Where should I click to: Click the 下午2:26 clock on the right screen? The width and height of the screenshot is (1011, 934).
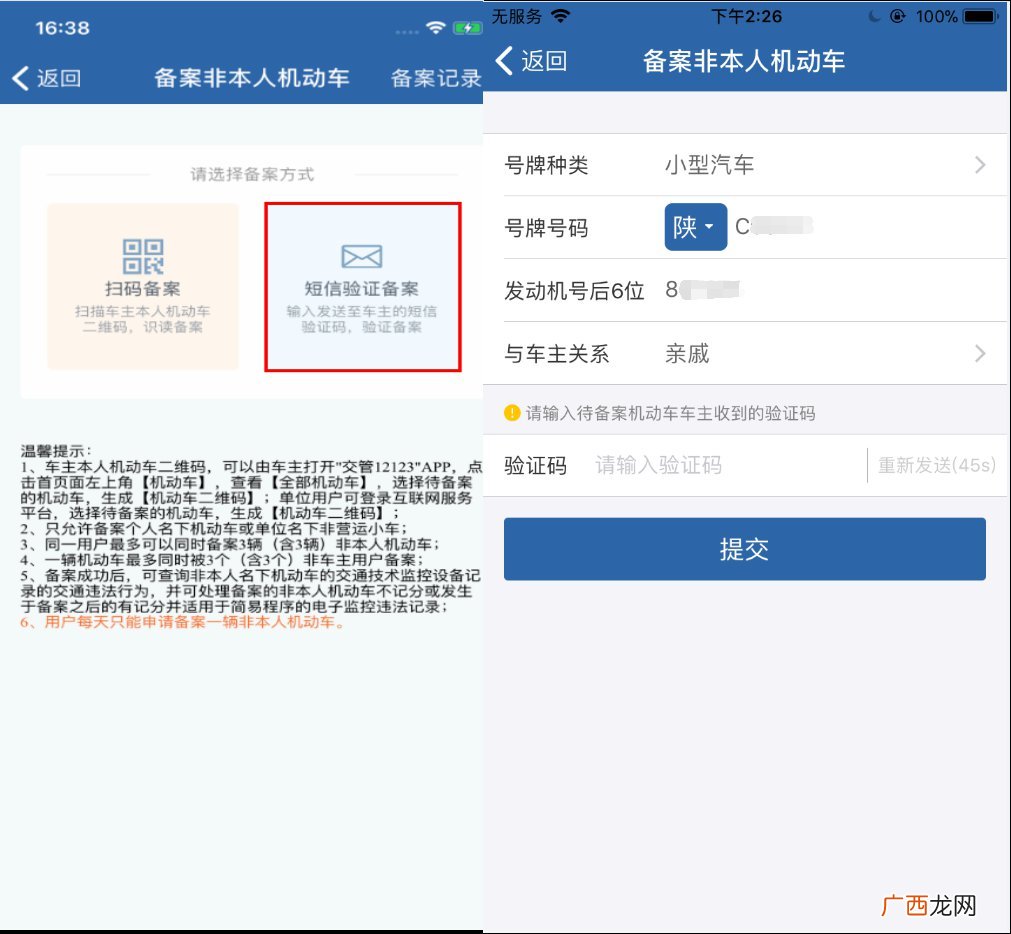tap(747, 16)
